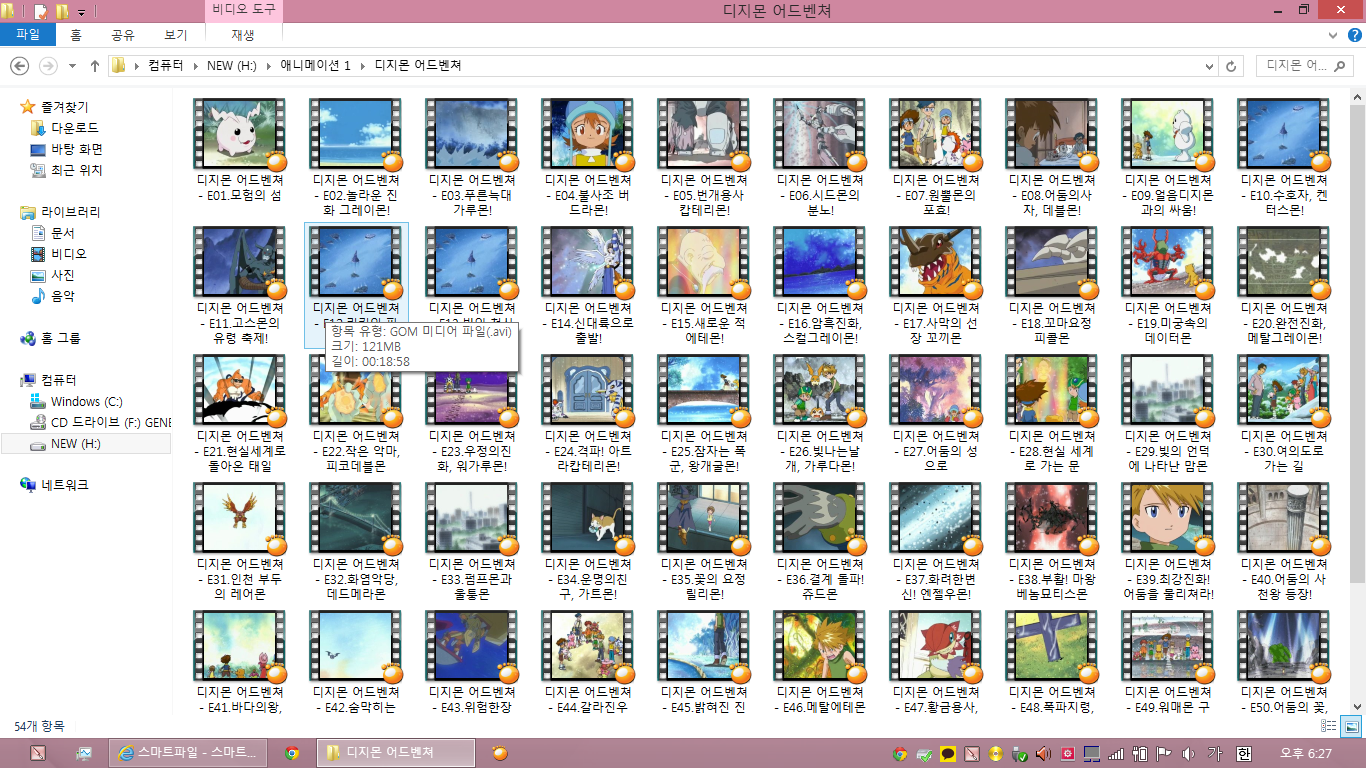Screen dimensions: 1366x768
Task: Click NEW (H:) in the address breadcrumb
Action: tap(233, 66)
